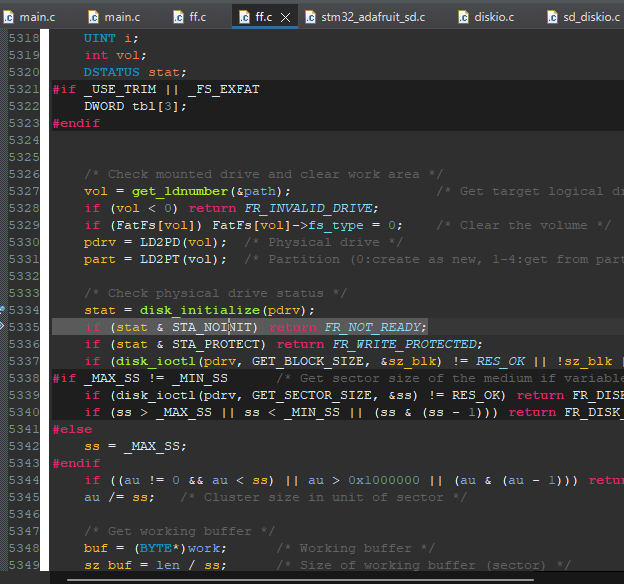This screenshot has height=584, width=624.
Task: Open the second main.c tab
Action: tap(121, 17)
